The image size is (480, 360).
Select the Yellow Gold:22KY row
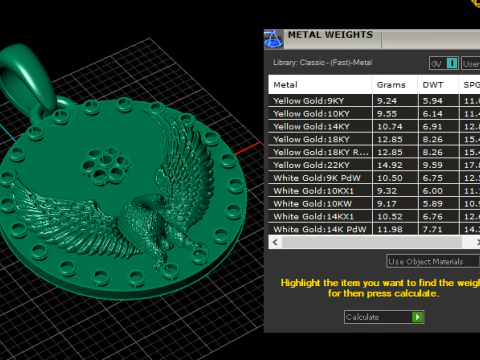coord(374,165)
